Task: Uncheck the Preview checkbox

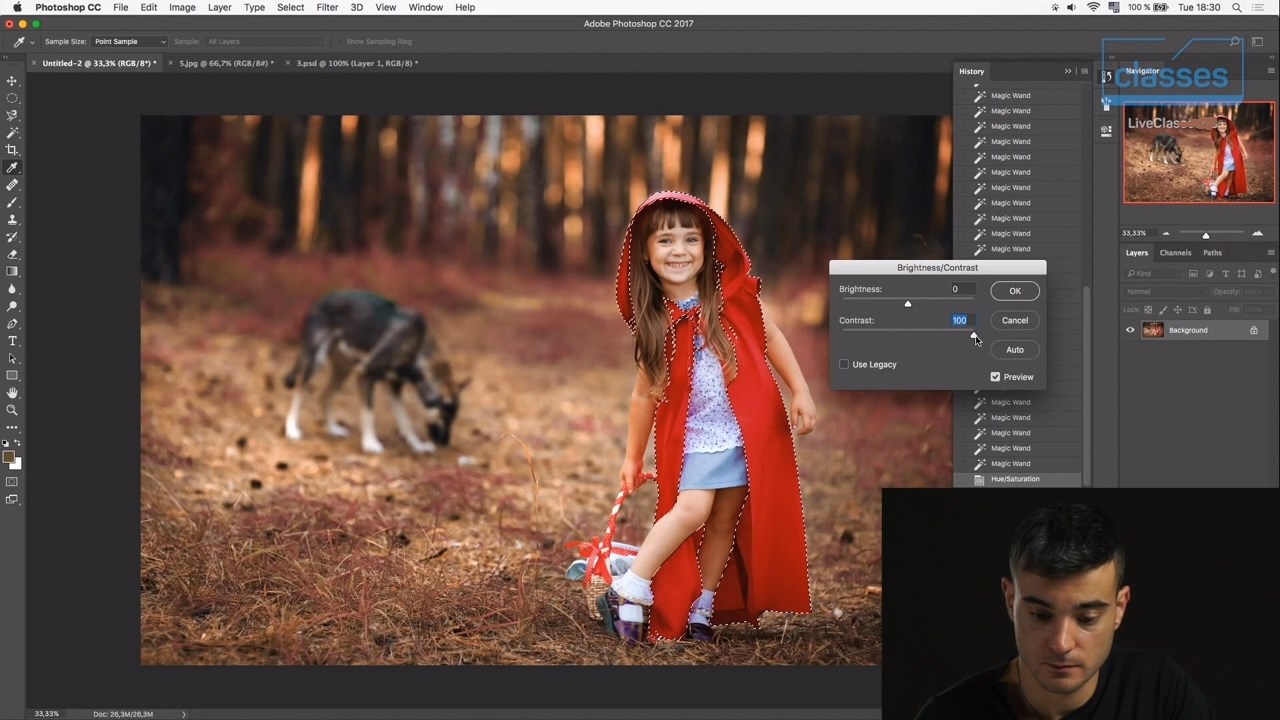Action: click(995, 377)
